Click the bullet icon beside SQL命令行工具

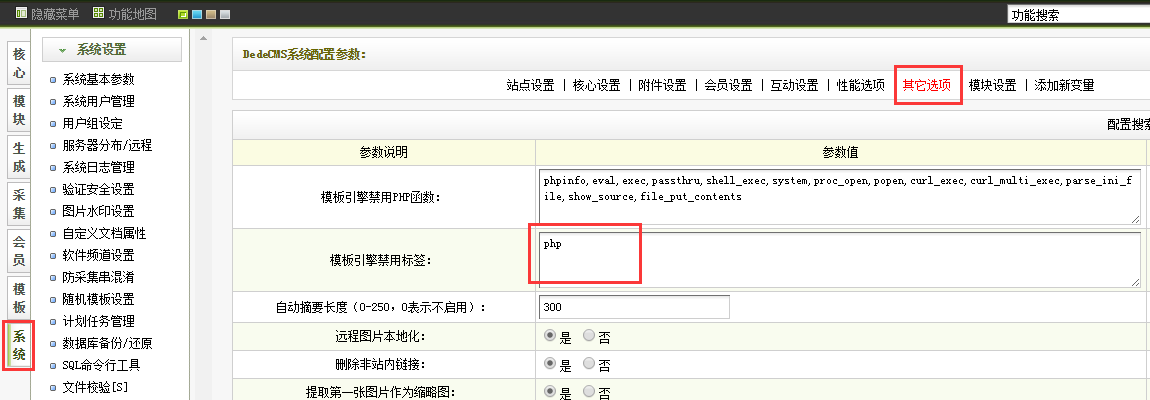point(53,365)
